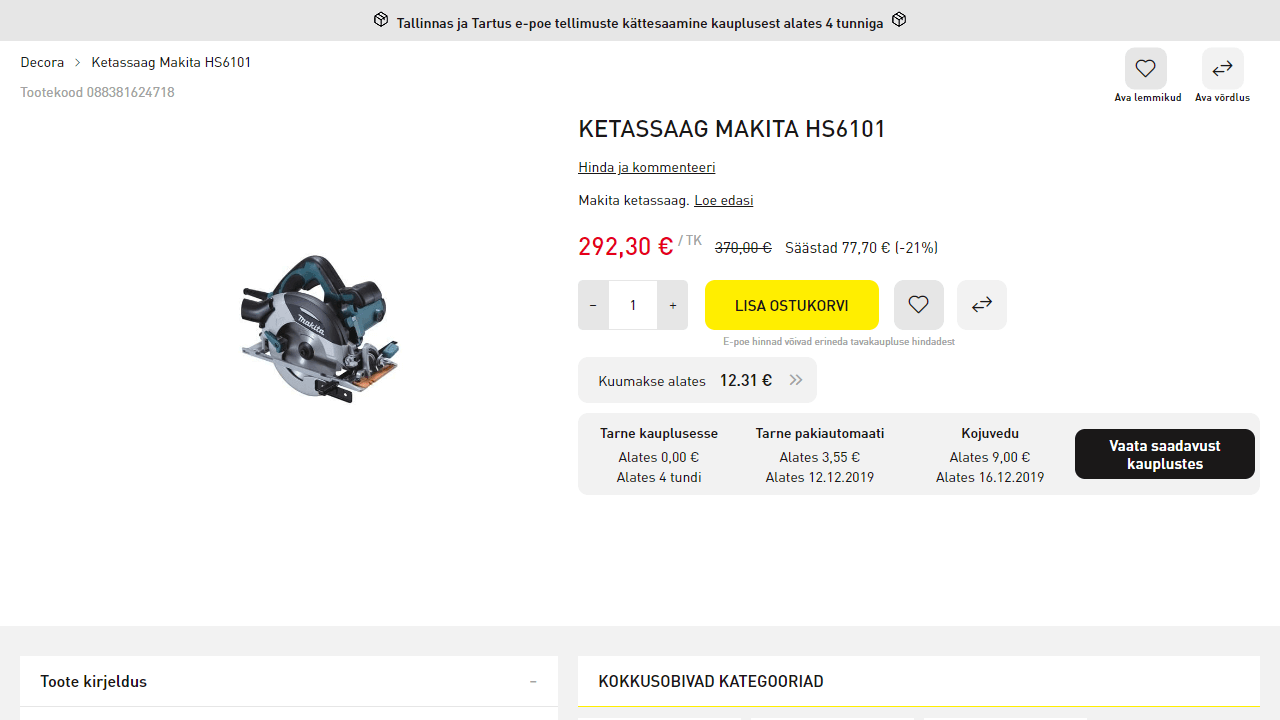
Task: Open comparison via top arrows icon
Action: pyautogui.click(x=1223, y=69)
